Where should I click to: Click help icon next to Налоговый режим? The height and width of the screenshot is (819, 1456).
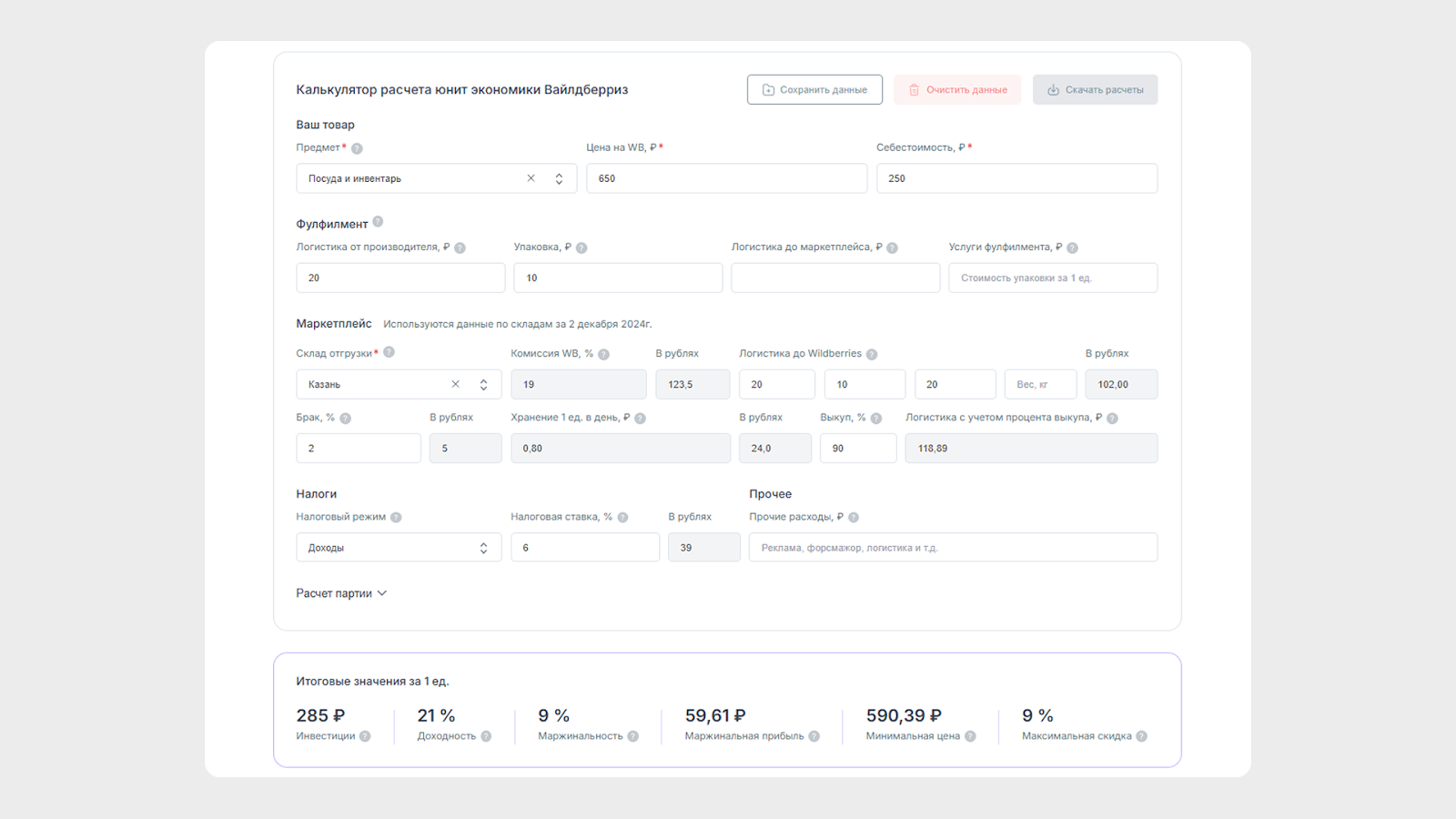pyautogui.click(x=396, y=518)
